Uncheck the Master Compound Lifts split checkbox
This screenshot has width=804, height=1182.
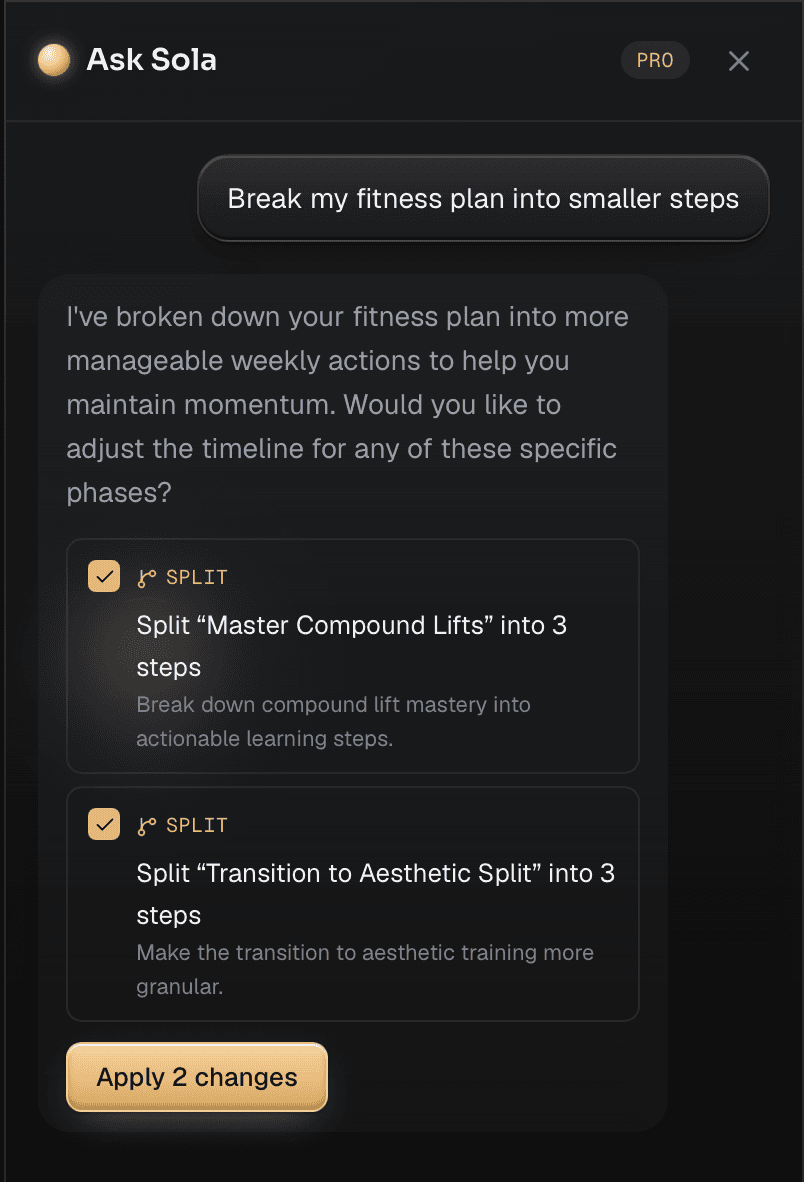[x=104, y=577]
